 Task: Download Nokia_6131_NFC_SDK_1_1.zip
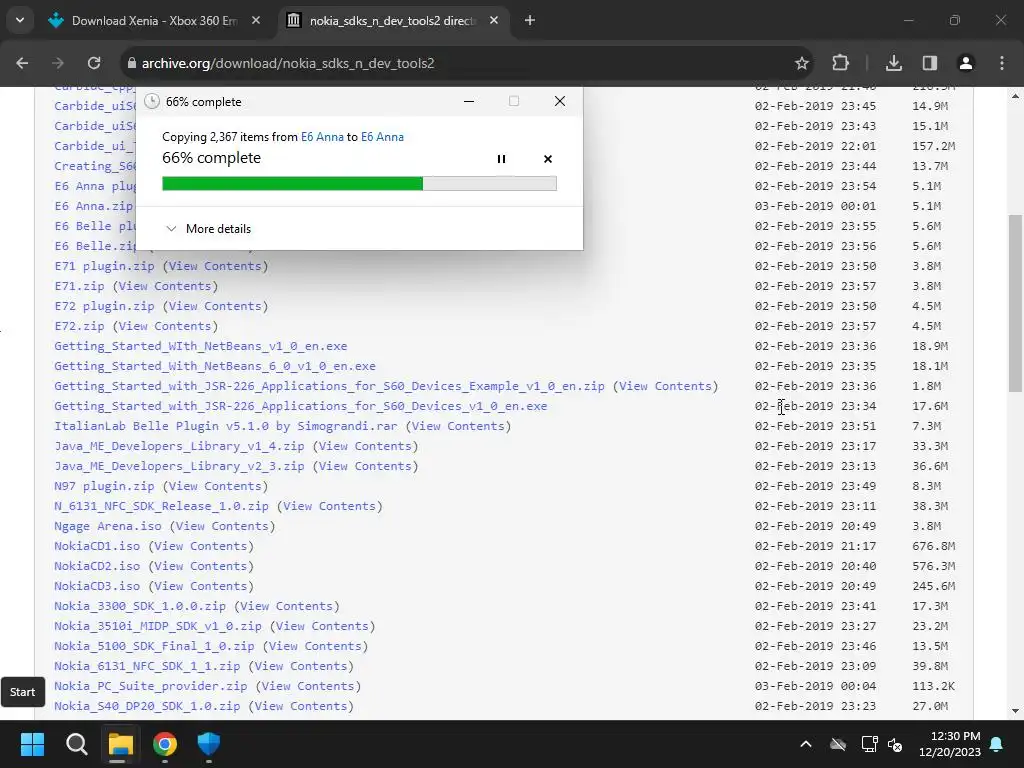coord(147,666)
